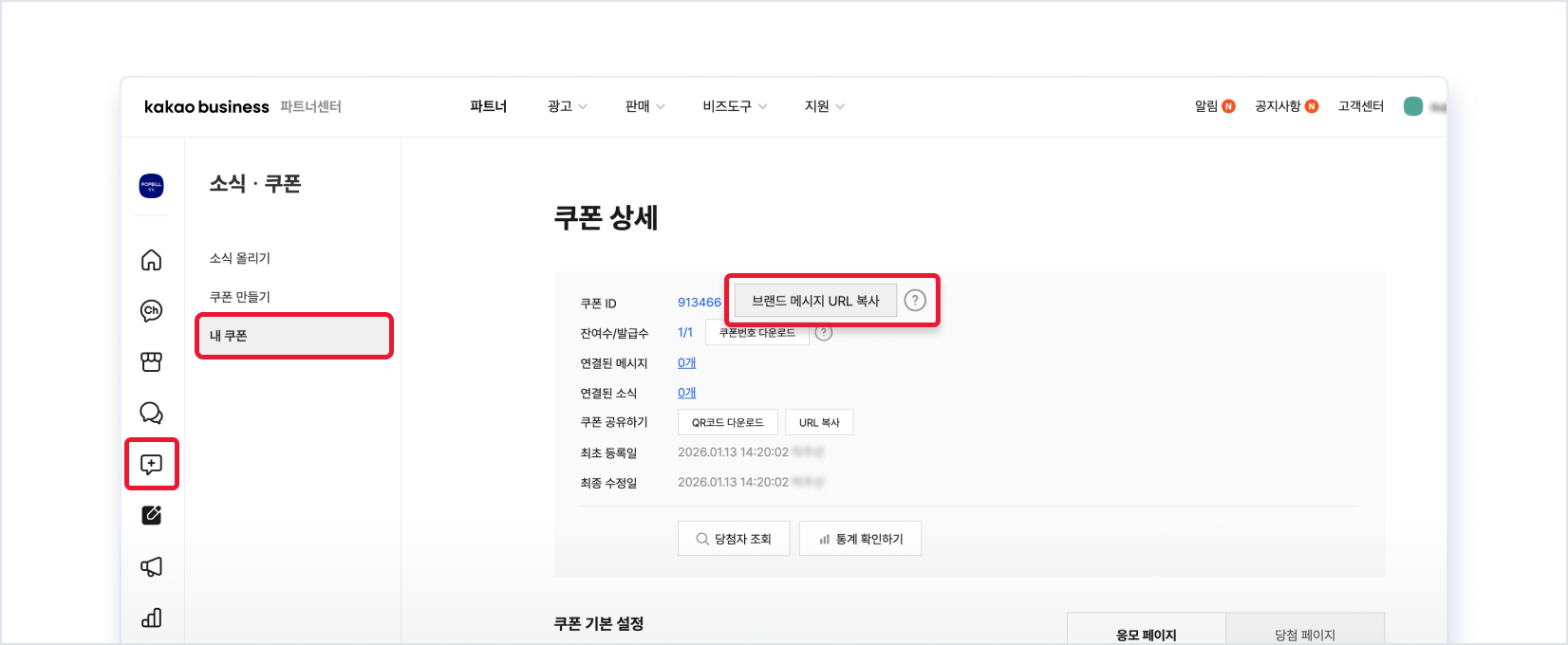Open the chat bubbles icon
1568x645 pixels.
click(x=151, y=413)
